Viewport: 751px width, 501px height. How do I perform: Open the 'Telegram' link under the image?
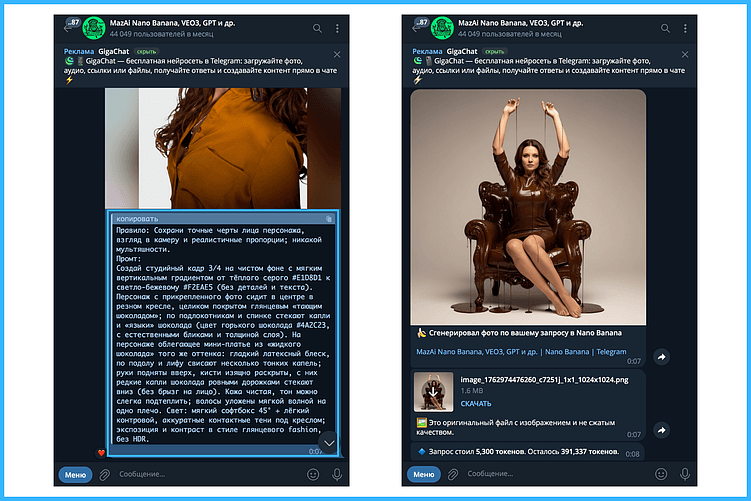611,352
